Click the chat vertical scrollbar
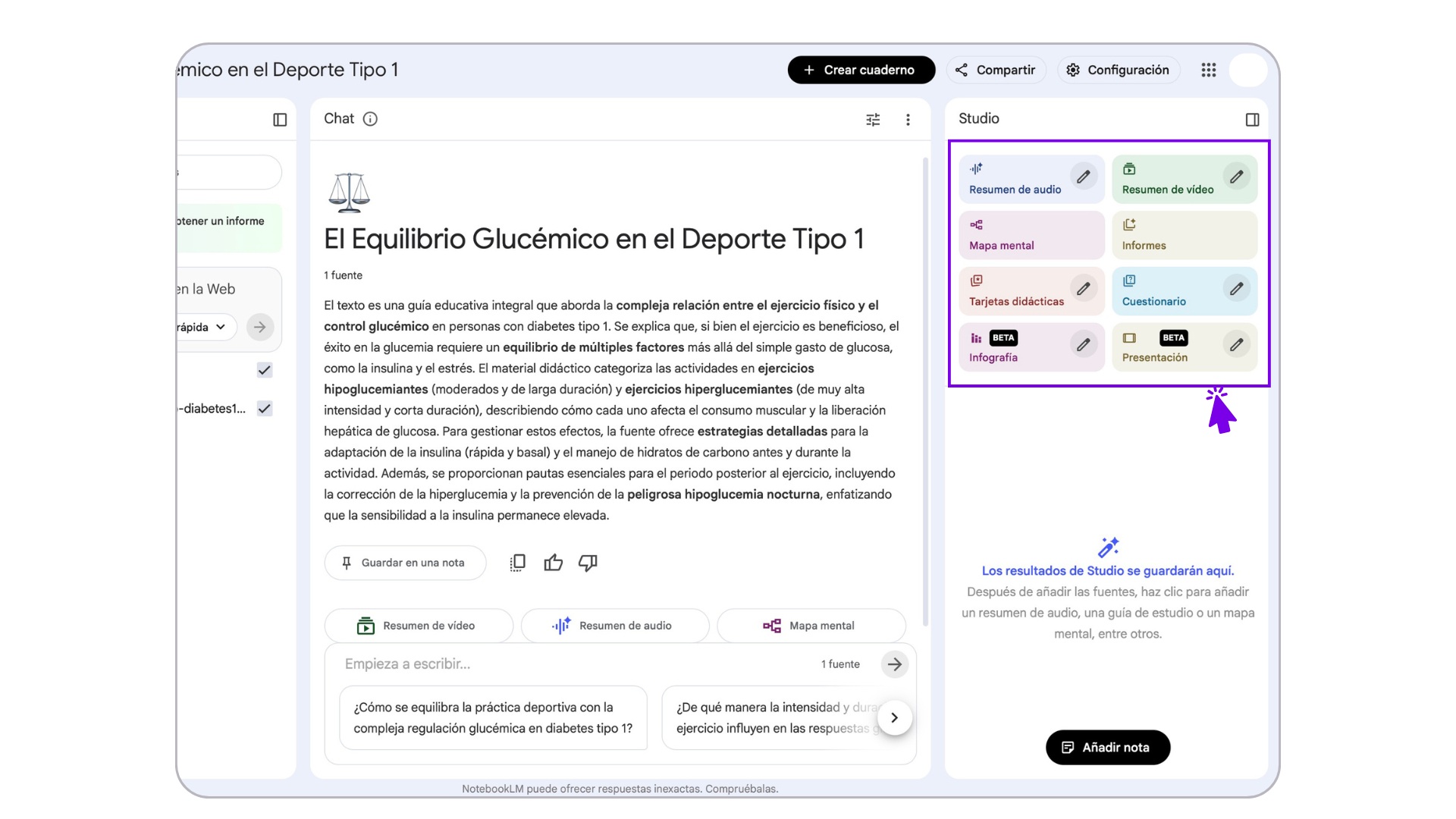 point(925,379)
